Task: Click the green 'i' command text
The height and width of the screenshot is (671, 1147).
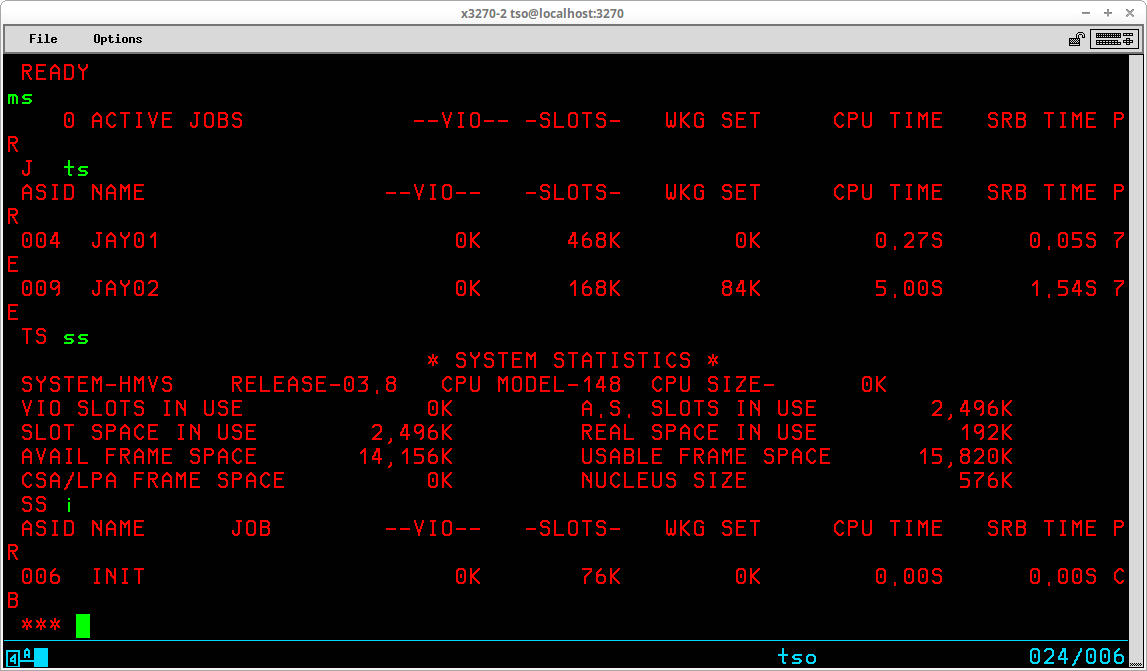Action: (69, 504)
